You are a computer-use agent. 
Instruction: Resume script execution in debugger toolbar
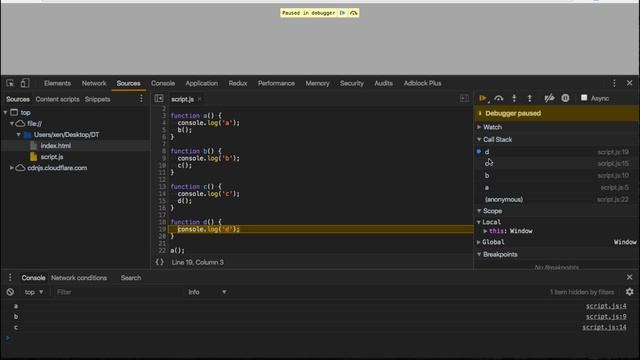click(483, 98)
